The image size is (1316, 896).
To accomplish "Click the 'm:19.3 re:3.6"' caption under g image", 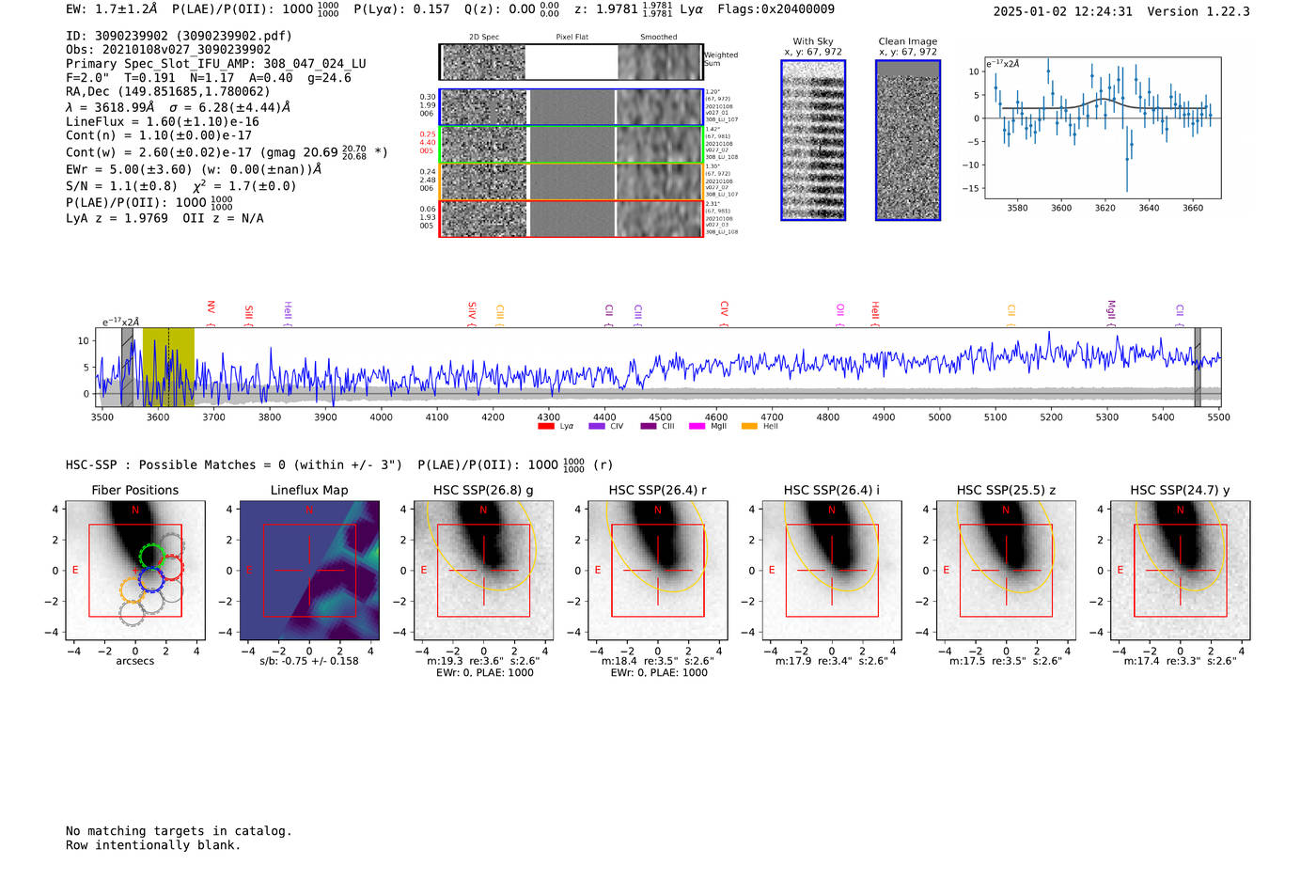I will pos(483,661).
